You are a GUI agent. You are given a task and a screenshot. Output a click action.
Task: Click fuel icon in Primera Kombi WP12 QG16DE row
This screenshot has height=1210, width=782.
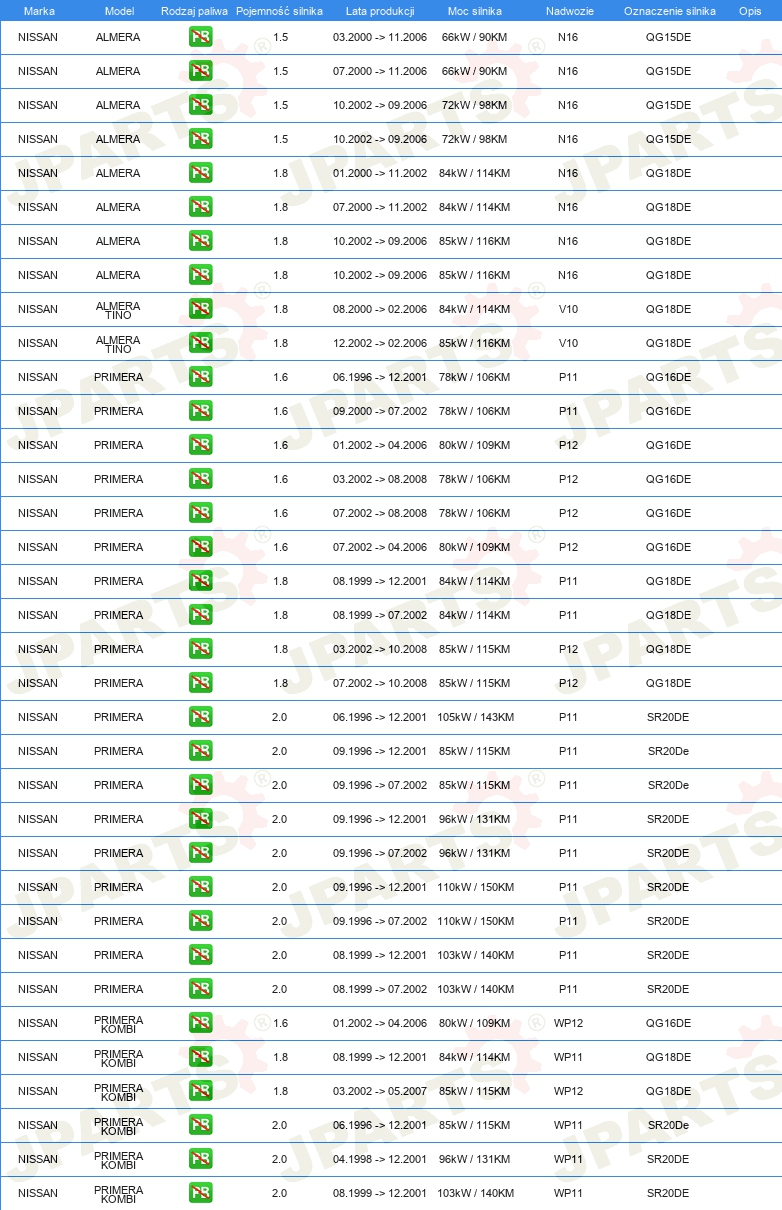click(200, 1023)
